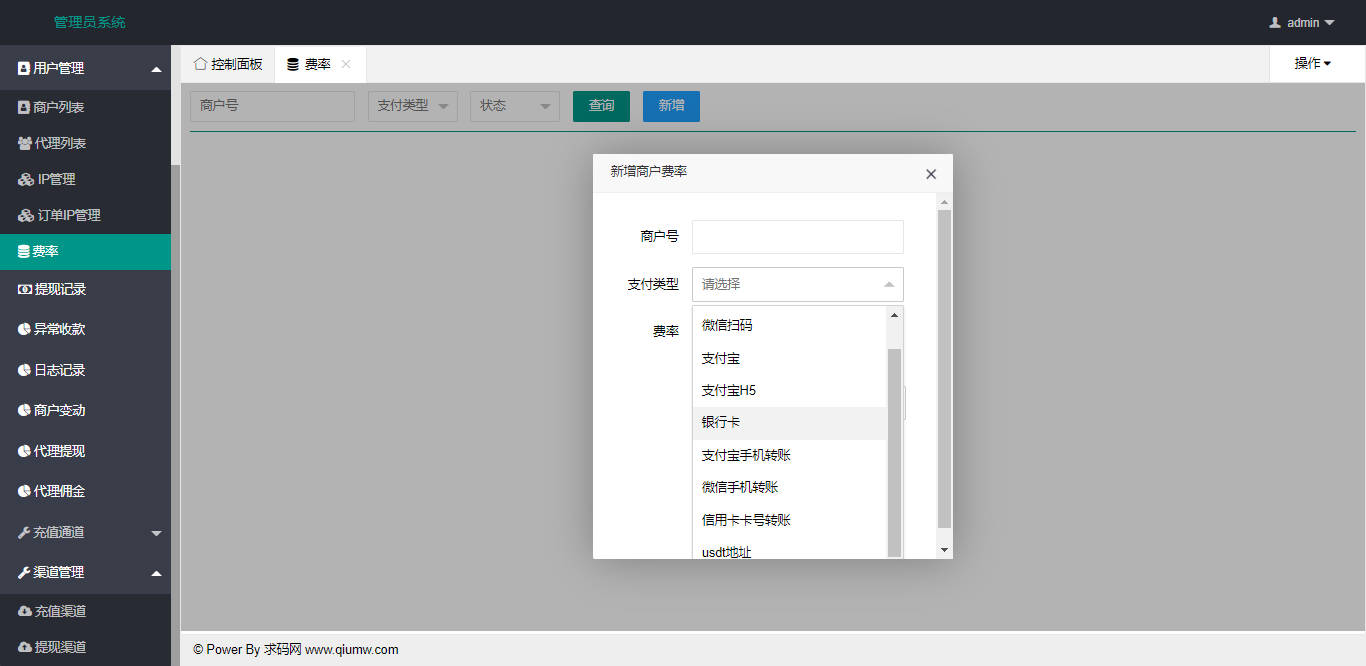Screen dimensions: 1366x666
Task: Open the admin user dropdown
Action: coord(1302,22)
